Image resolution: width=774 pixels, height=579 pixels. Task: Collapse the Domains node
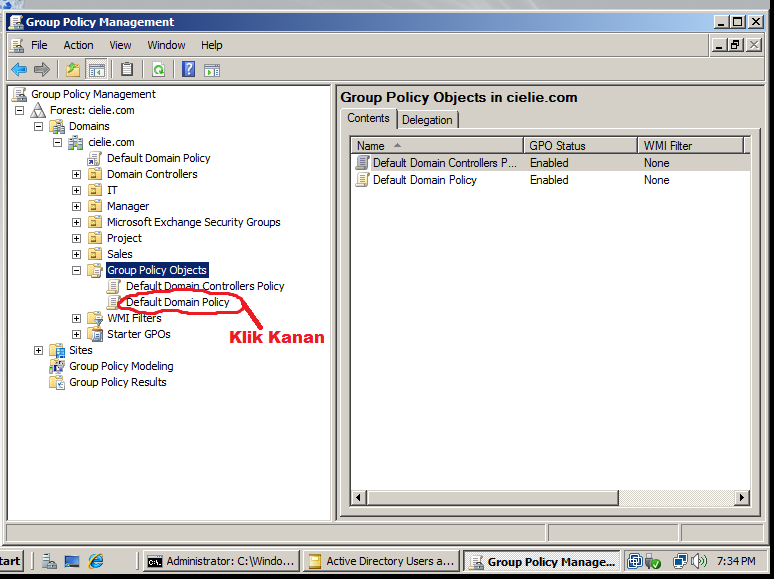39,127
